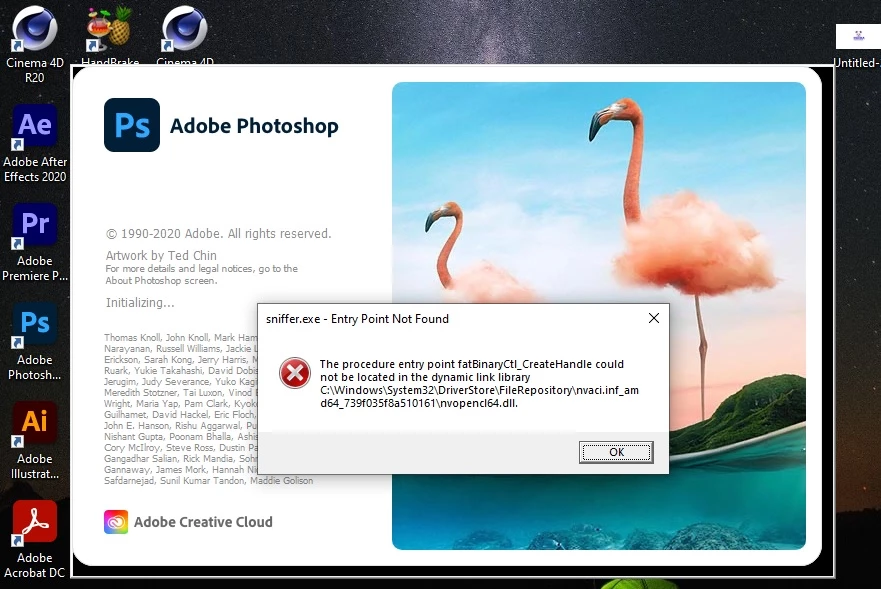Viewport: 881px width, 589px height.
Task: Open Adobe Acrobat DC shortcut
Action: pos(35,539)
